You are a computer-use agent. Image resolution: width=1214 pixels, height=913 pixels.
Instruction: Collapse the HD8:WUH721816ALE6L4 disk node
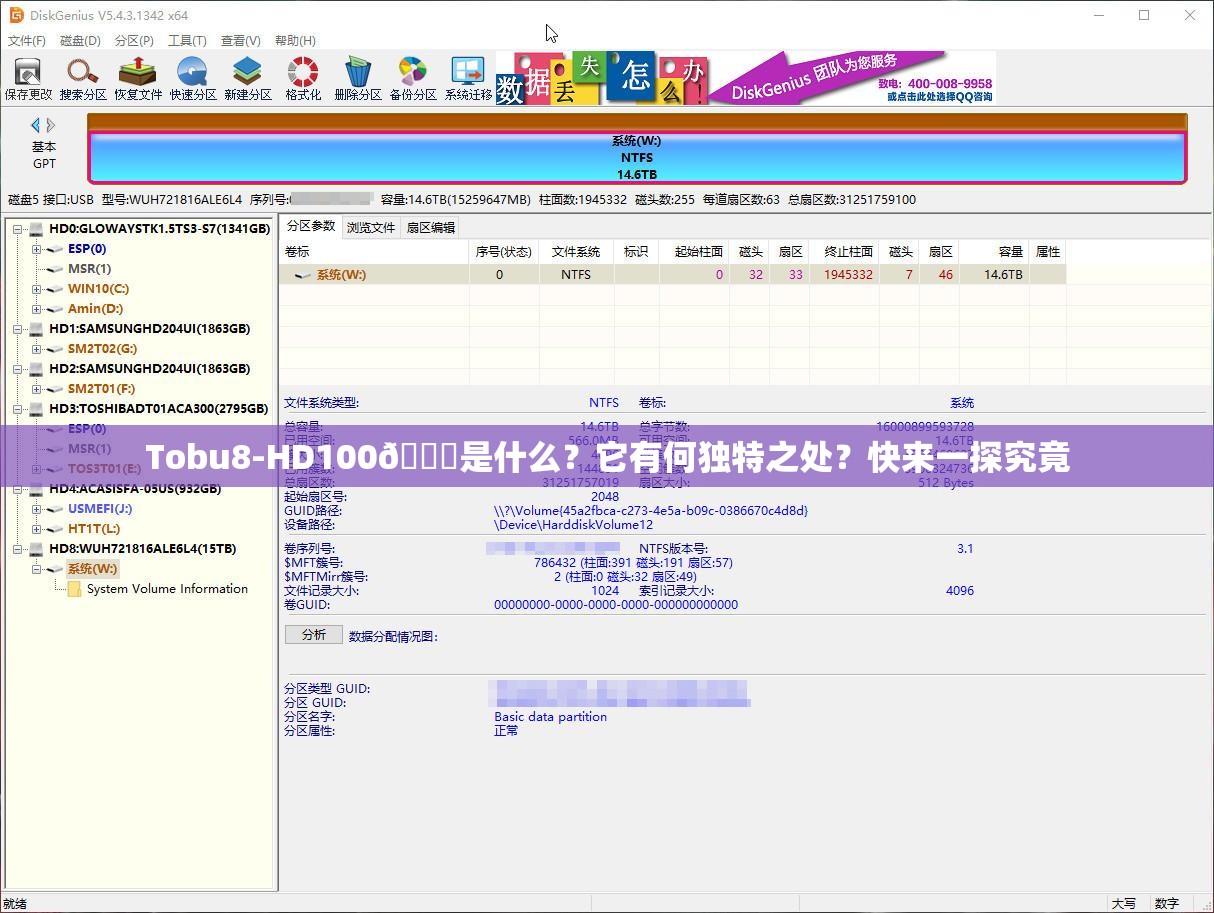point(18,548)
